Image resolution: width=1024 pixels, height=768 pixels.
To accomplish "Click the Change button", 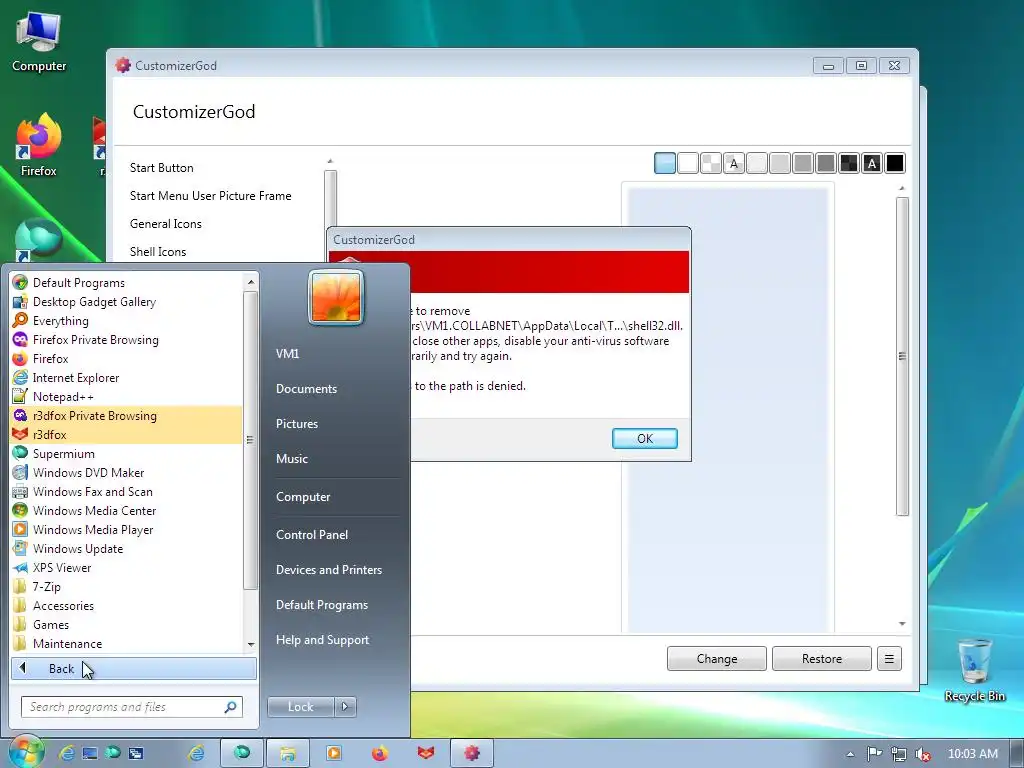I will point(716,659).
